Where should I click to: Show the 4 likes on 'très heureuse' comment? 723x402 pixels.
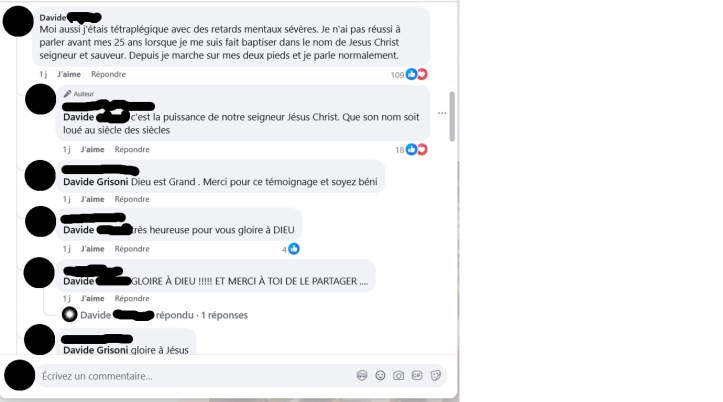tap(291, 249)
